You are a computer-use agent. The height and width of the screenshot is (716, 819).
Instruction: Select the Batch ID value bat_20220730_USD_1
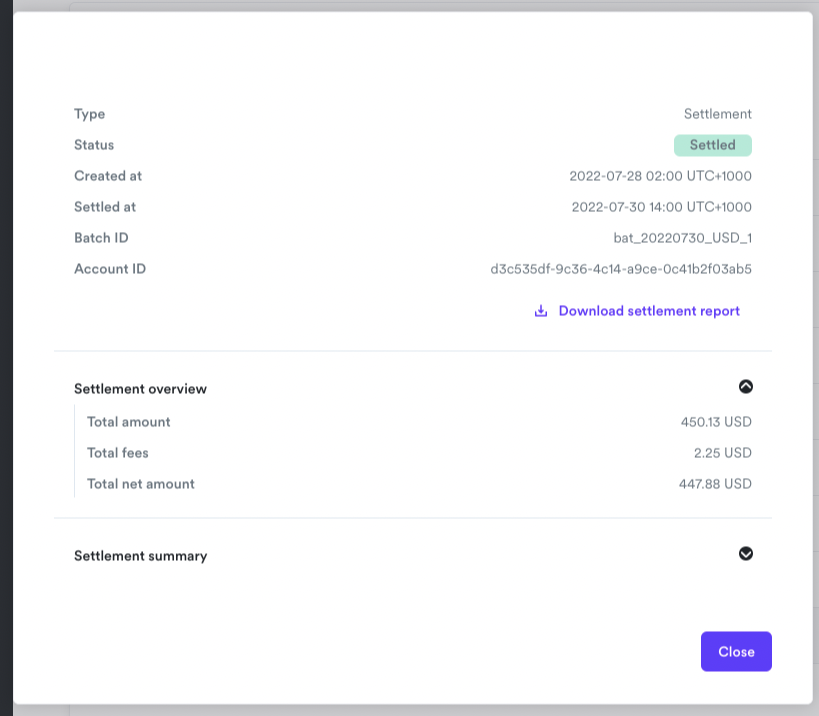pyautogui.click(x=682, y=238)
